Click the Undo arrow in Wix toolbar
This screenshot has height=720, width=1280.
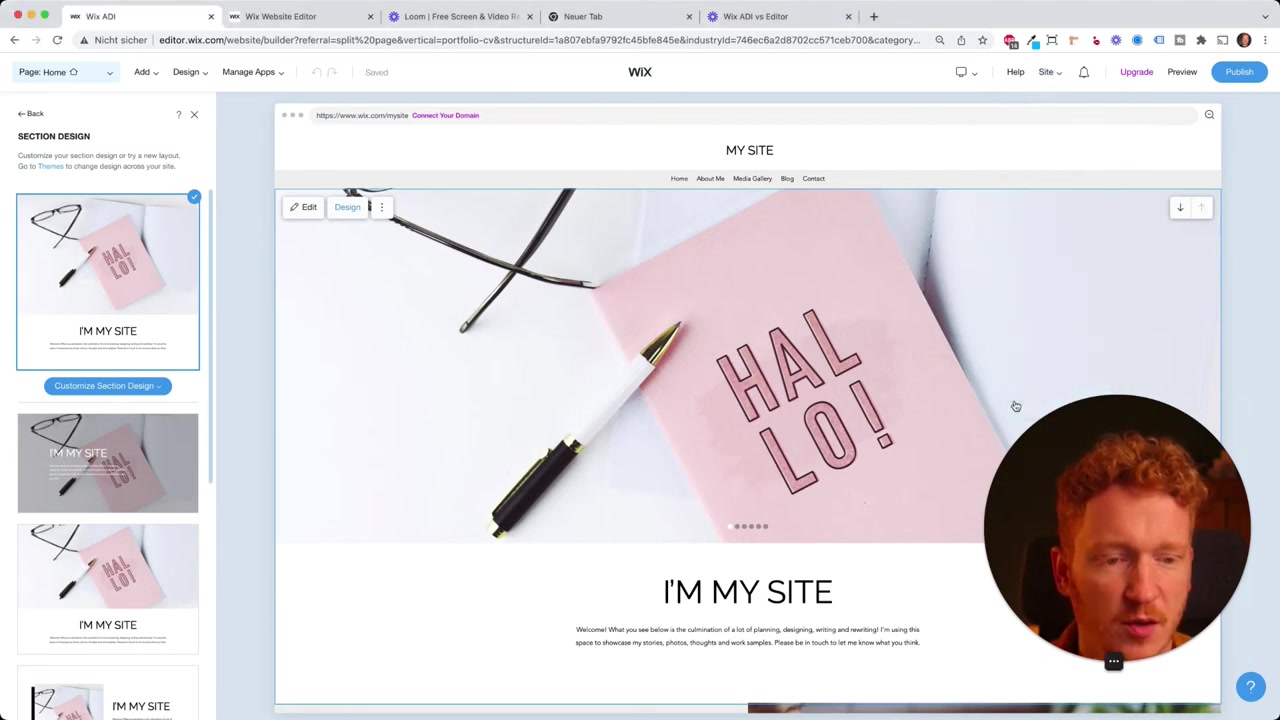pos(316,72)
